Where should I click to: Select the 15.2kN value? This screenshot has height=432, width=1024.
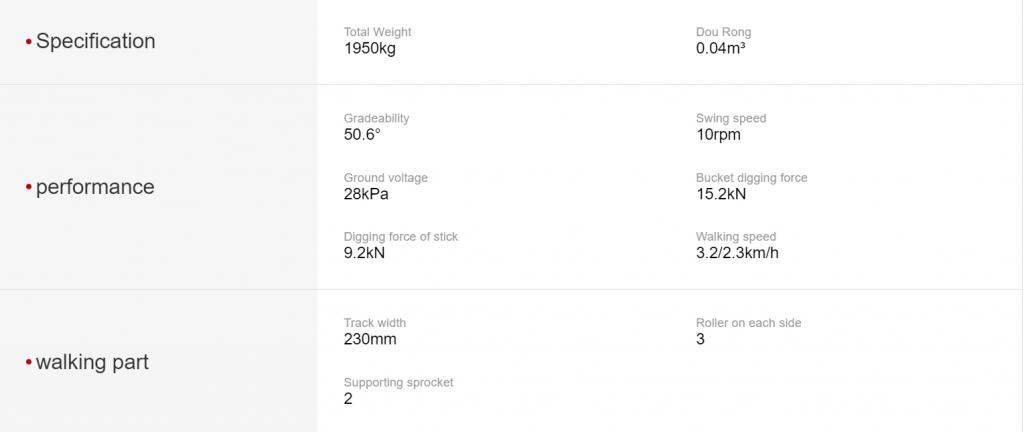(x=721, y=194)
